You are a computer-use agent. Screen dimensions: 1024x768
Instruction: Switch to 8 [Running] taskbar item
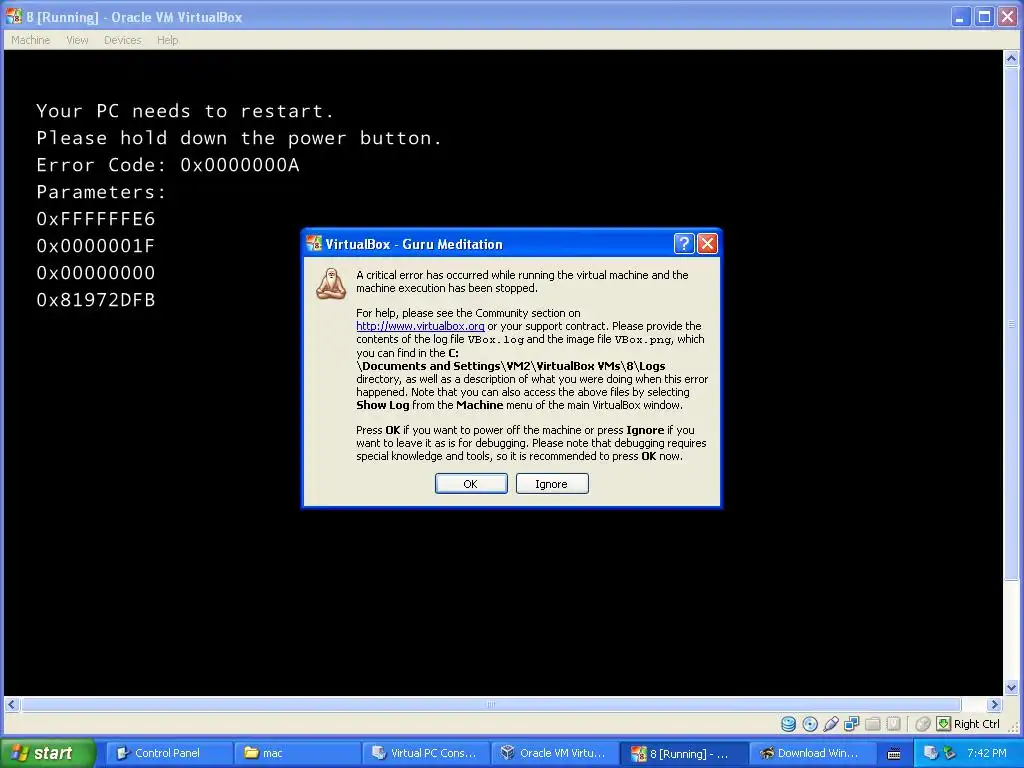point(683,753)
